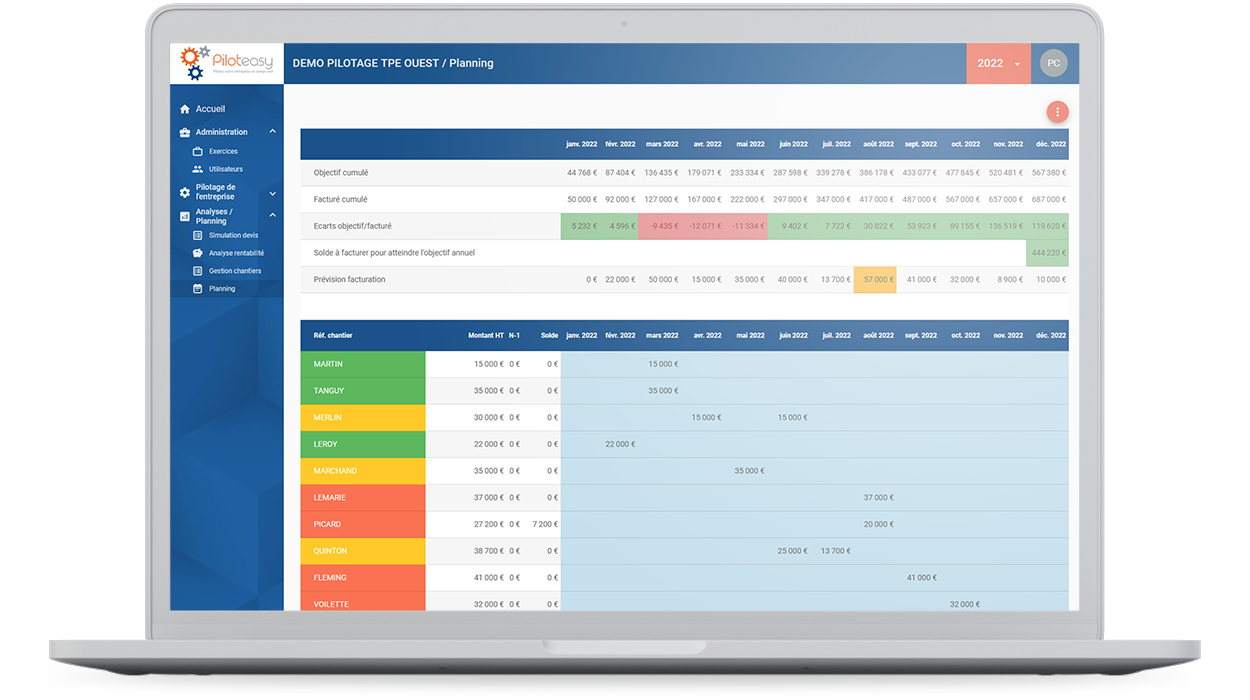Click the 687 000 € facturé cumulé December cell
This screenshot has width=1250, height=700.
click(x=1050, y=199)
